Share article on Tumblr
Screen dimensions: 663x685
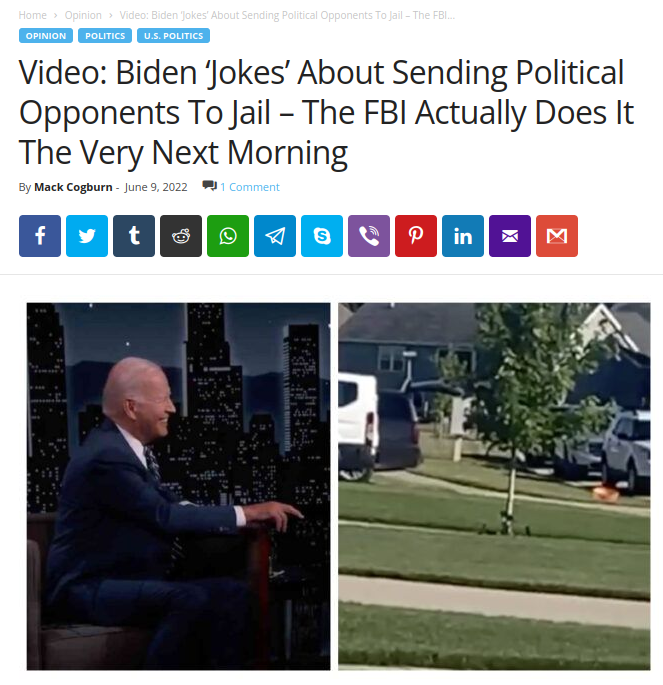tap(134, 236)
